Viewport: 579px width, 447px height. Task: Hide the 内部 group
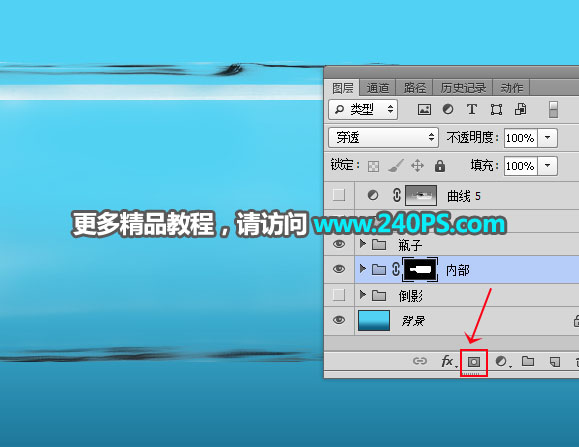[x=339, y=269]
